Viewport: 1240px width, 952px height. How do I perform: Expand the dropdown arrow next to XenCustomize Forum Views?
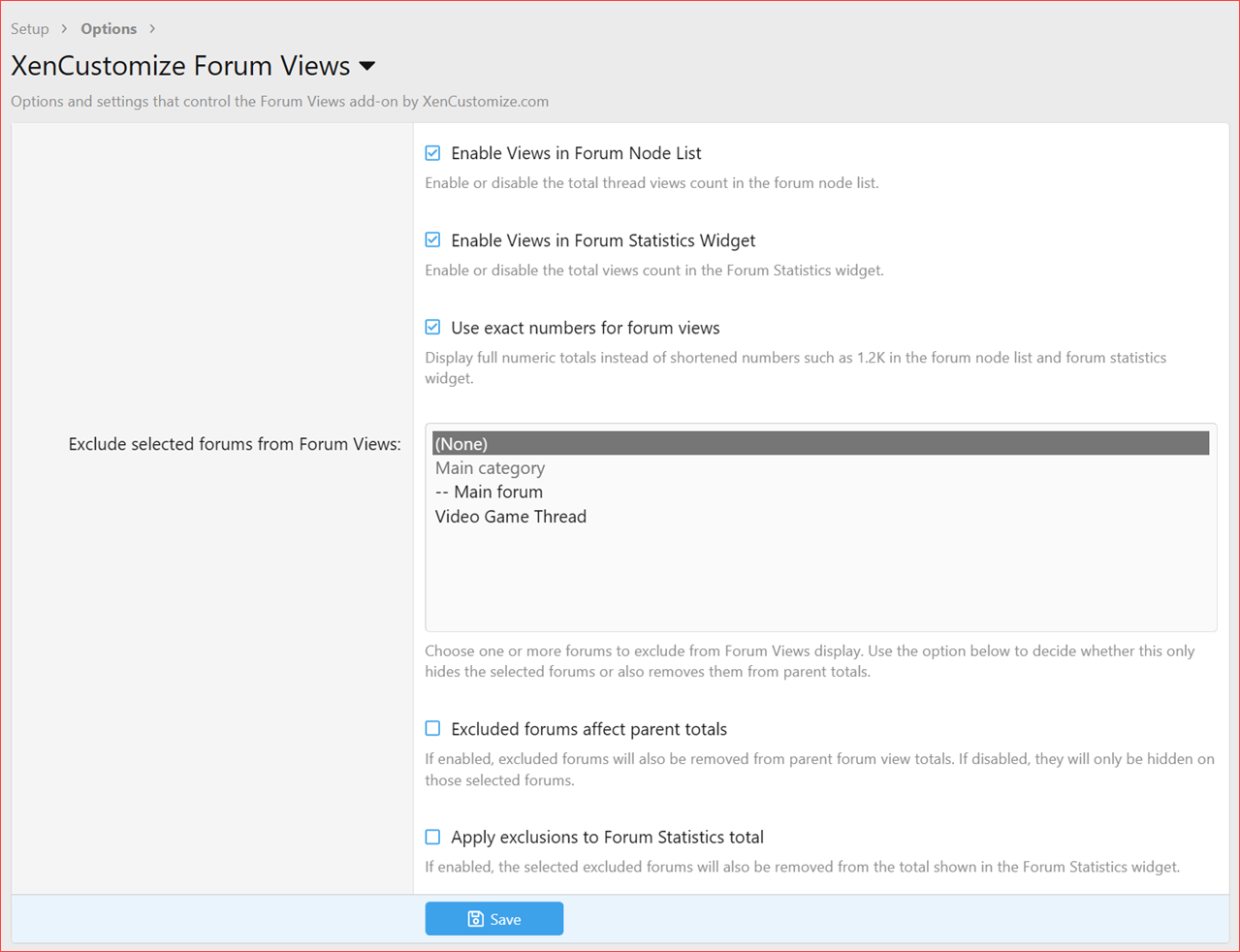366,66
